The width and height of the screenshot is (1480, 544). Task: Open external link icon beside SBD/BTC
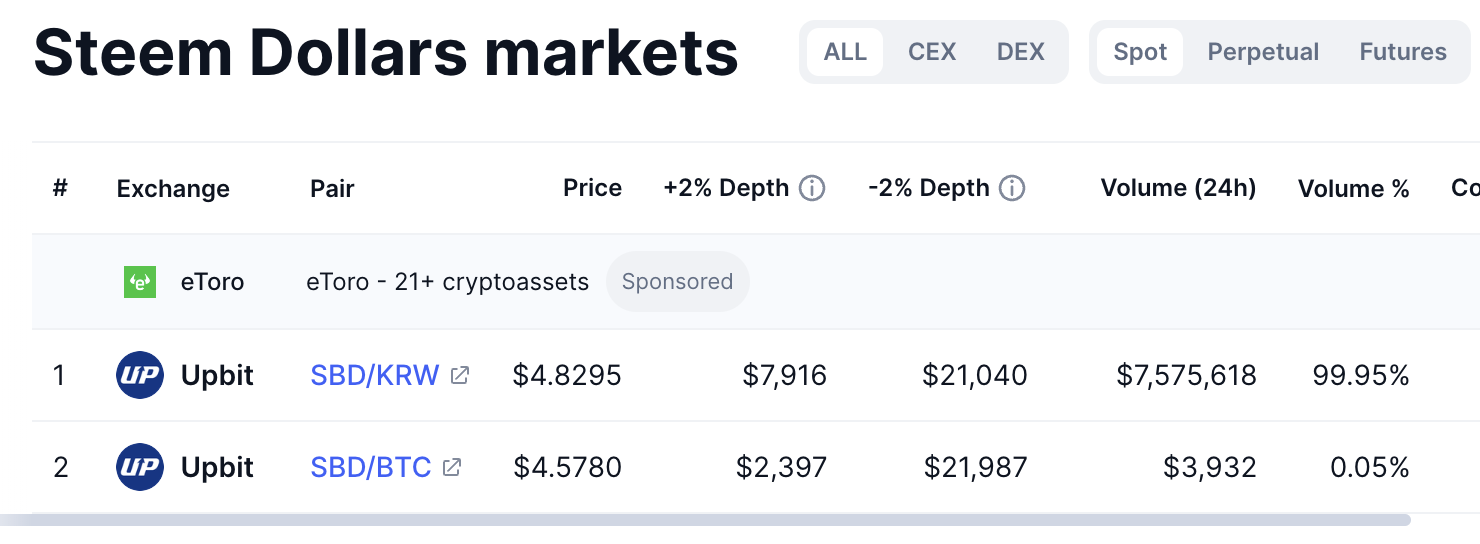point(452,467)
